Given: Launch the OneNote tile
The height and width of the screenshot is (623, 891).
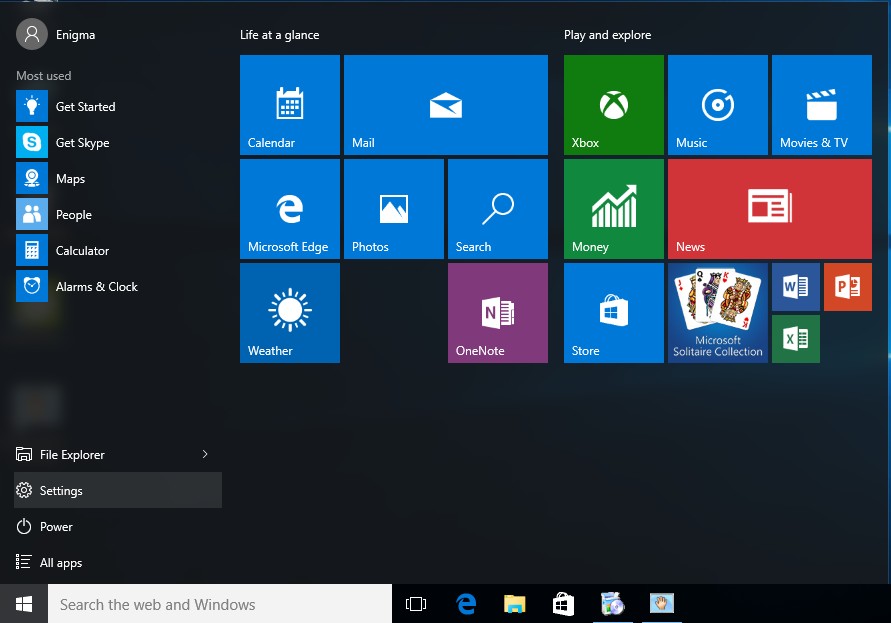Looking at the screenshot, I should click(498, 313).
